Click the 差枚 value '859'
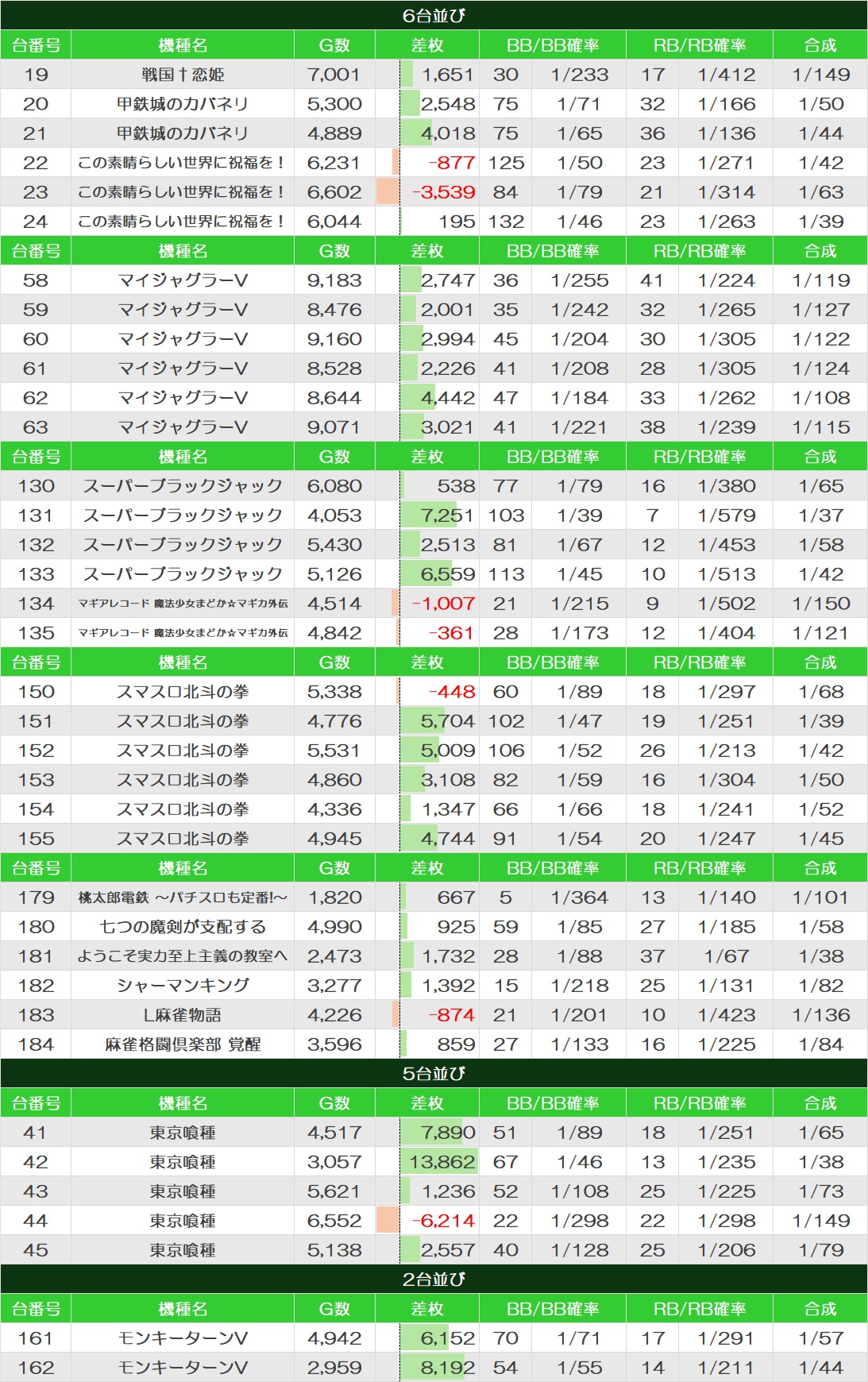Image resolution: width=868 pixels, height=1382 pixels. 457,1044
